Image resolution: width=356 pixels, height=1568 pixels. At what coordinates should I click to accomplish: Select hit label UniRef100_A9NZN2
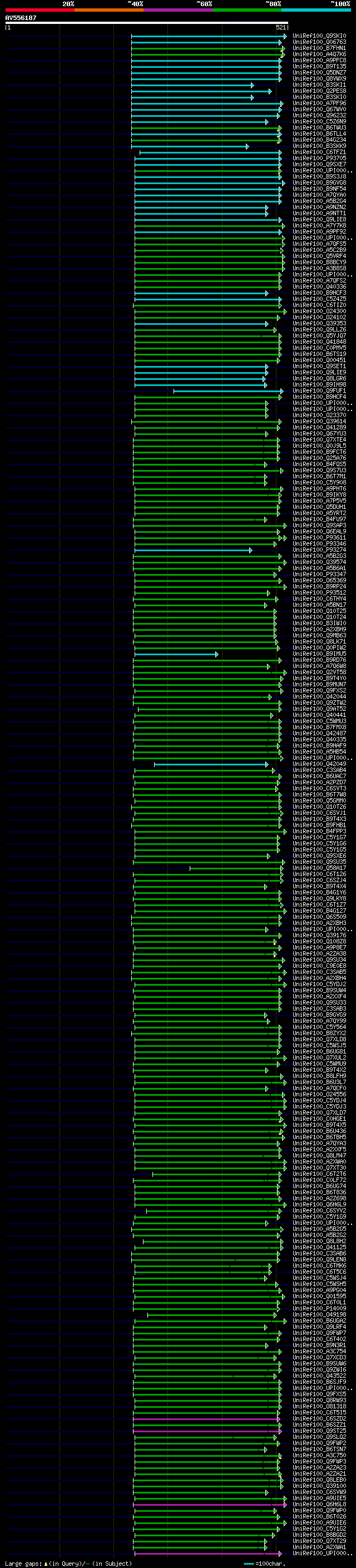pyautogui.click(x=319, y=207)
